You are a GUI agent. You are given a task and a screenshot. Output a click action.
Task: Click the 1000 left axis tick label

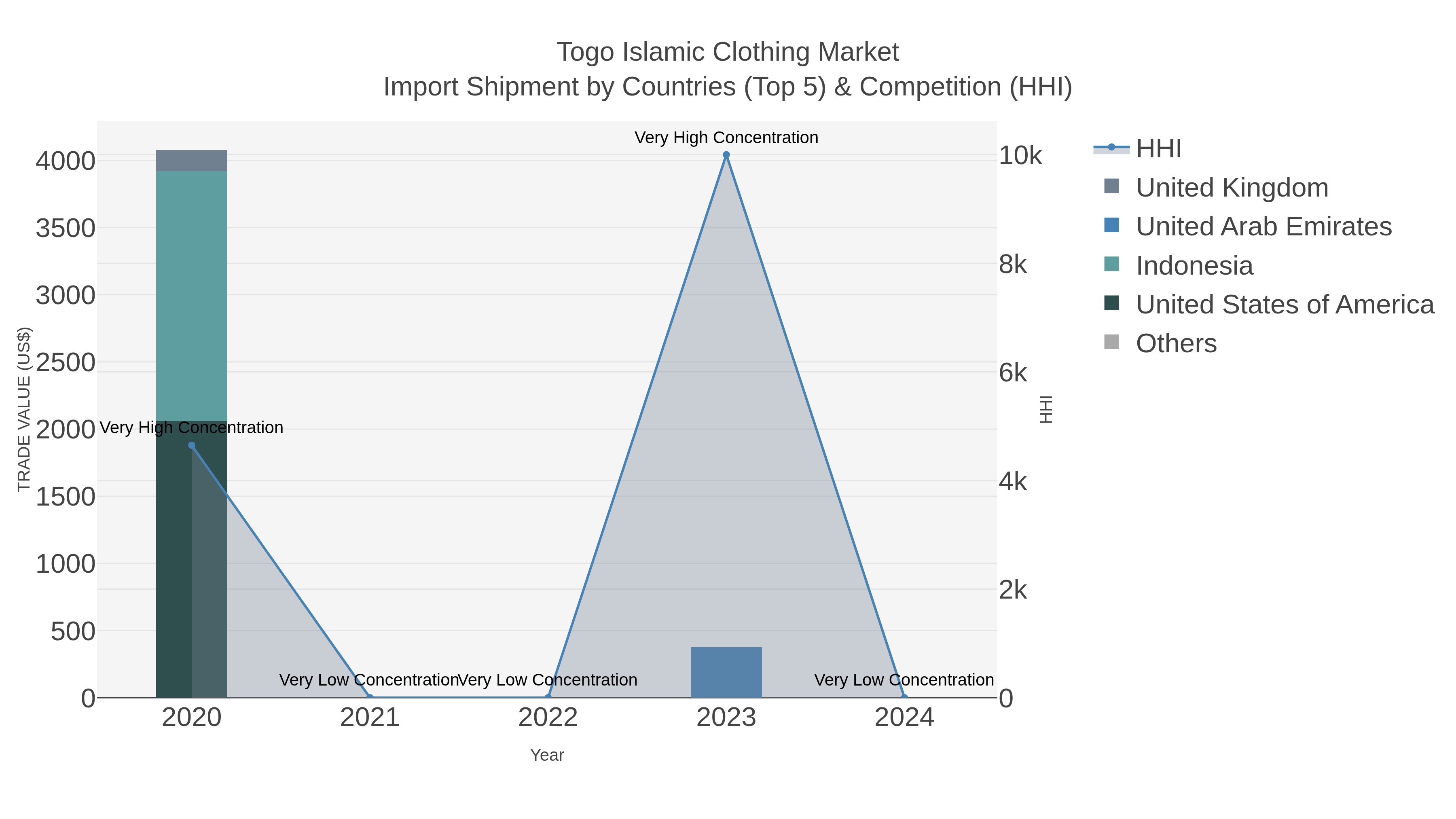point(66,563)
